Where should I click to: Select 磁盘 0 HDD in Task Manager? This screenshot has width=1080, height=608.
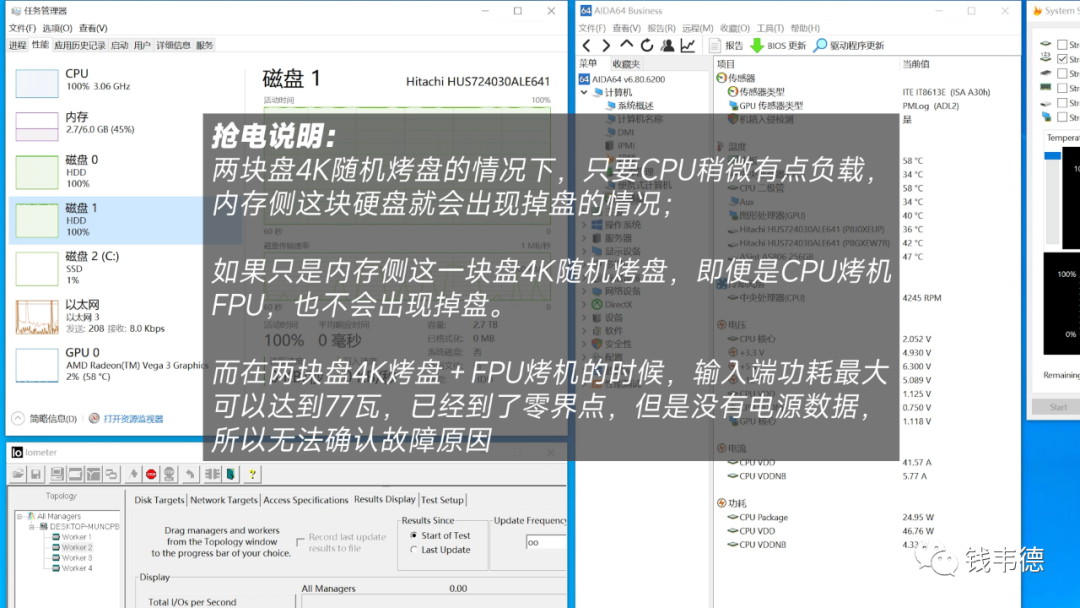(124, 171)
